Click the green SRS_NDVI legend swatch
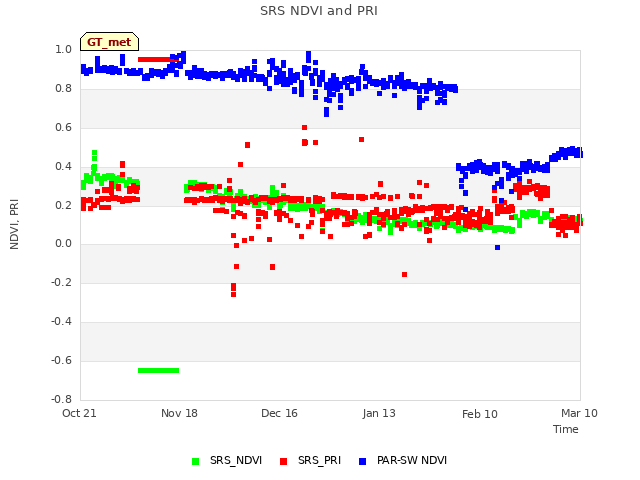 coord(196,461)
